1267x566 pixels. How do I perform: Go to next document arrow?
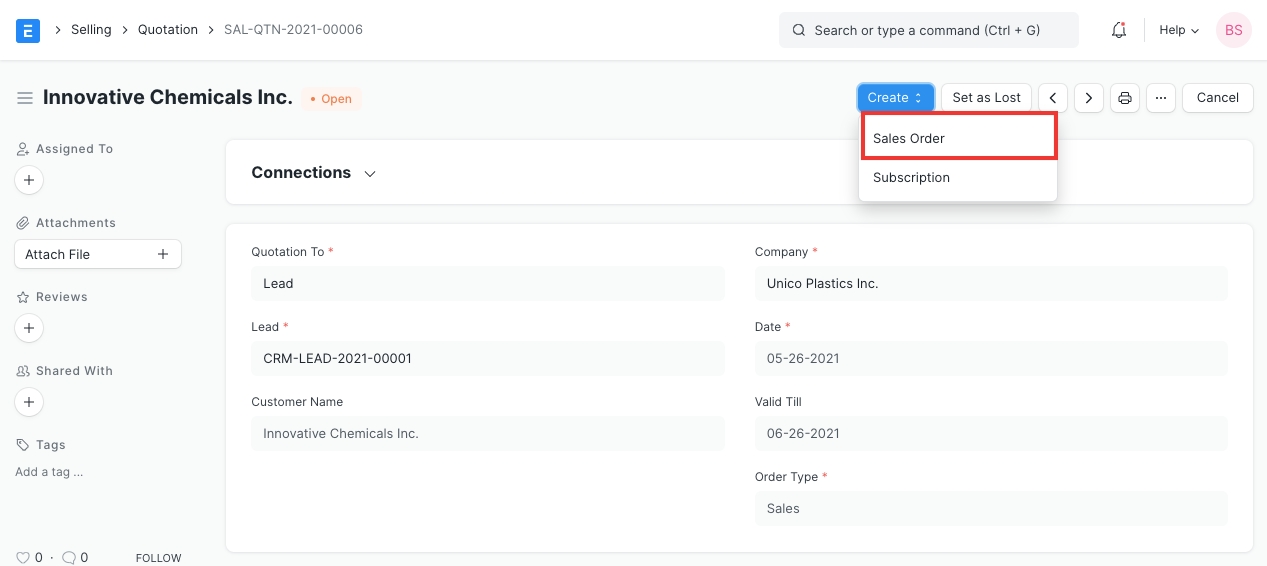[x=1088, y=98]
